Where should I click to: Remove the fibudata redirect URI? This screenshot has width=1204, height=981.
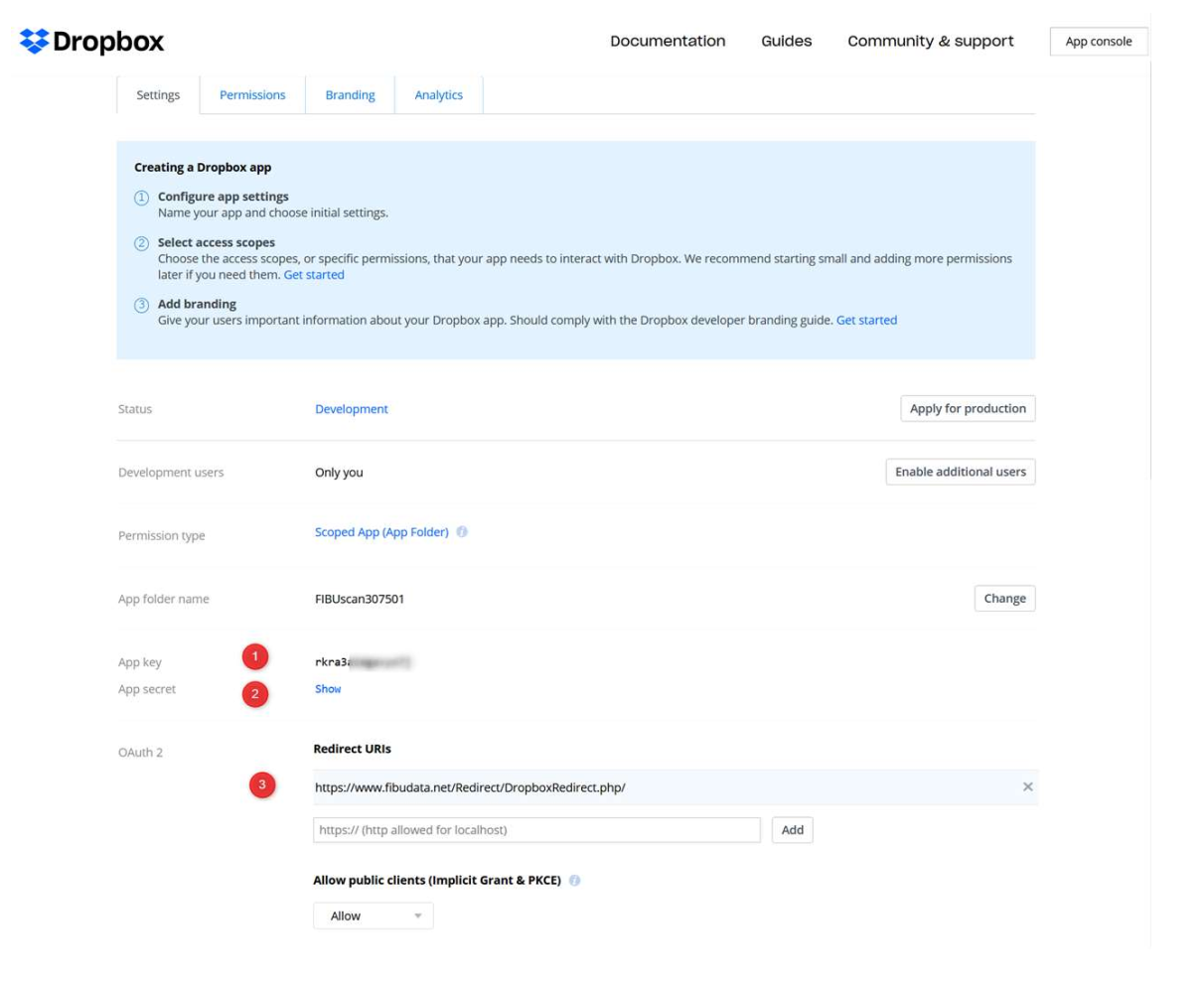(1027, 786)
